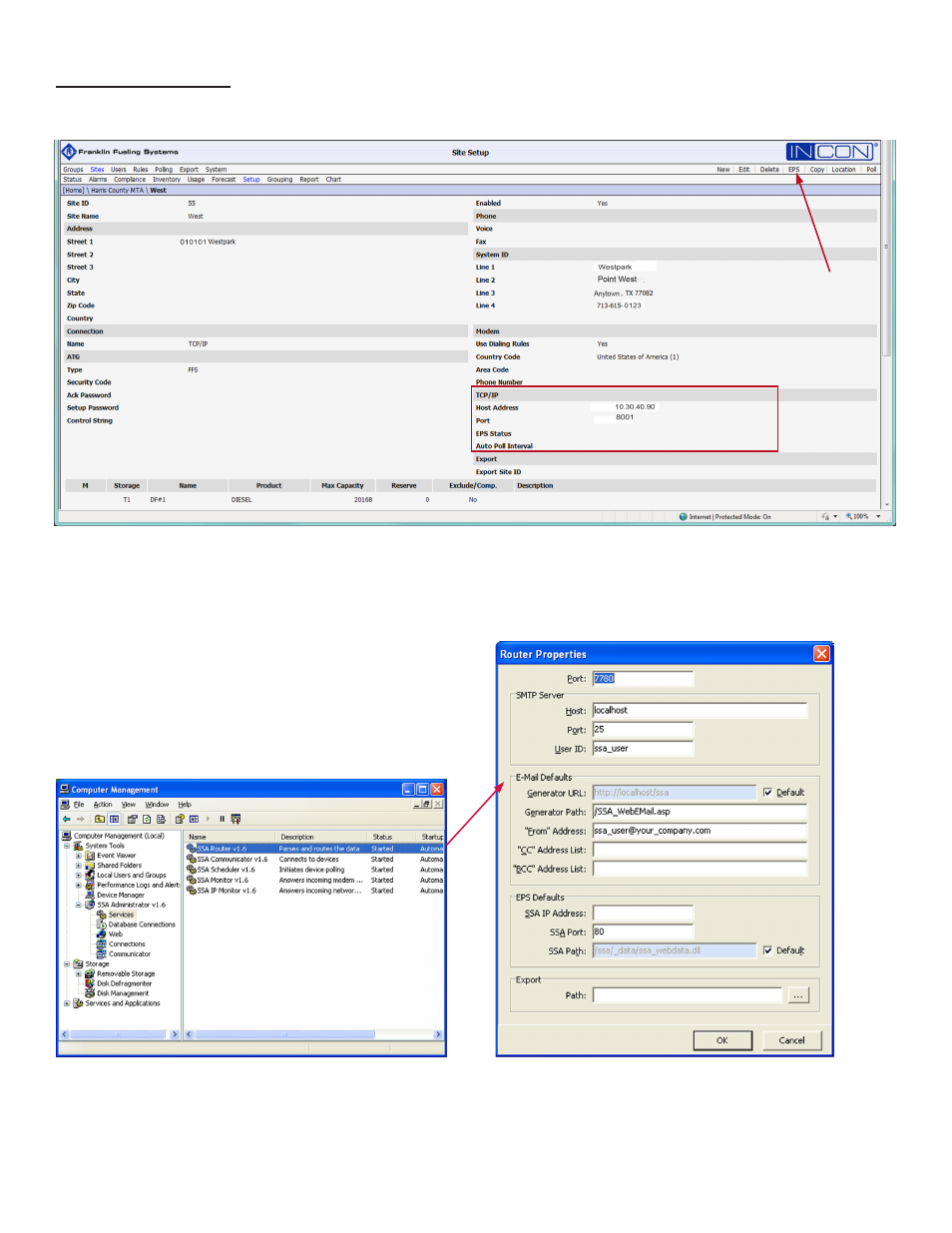The image size is (952, 1233).
Task: Click SSA Monitor v1.6 service icon
Action: click(x=192, y=880)
